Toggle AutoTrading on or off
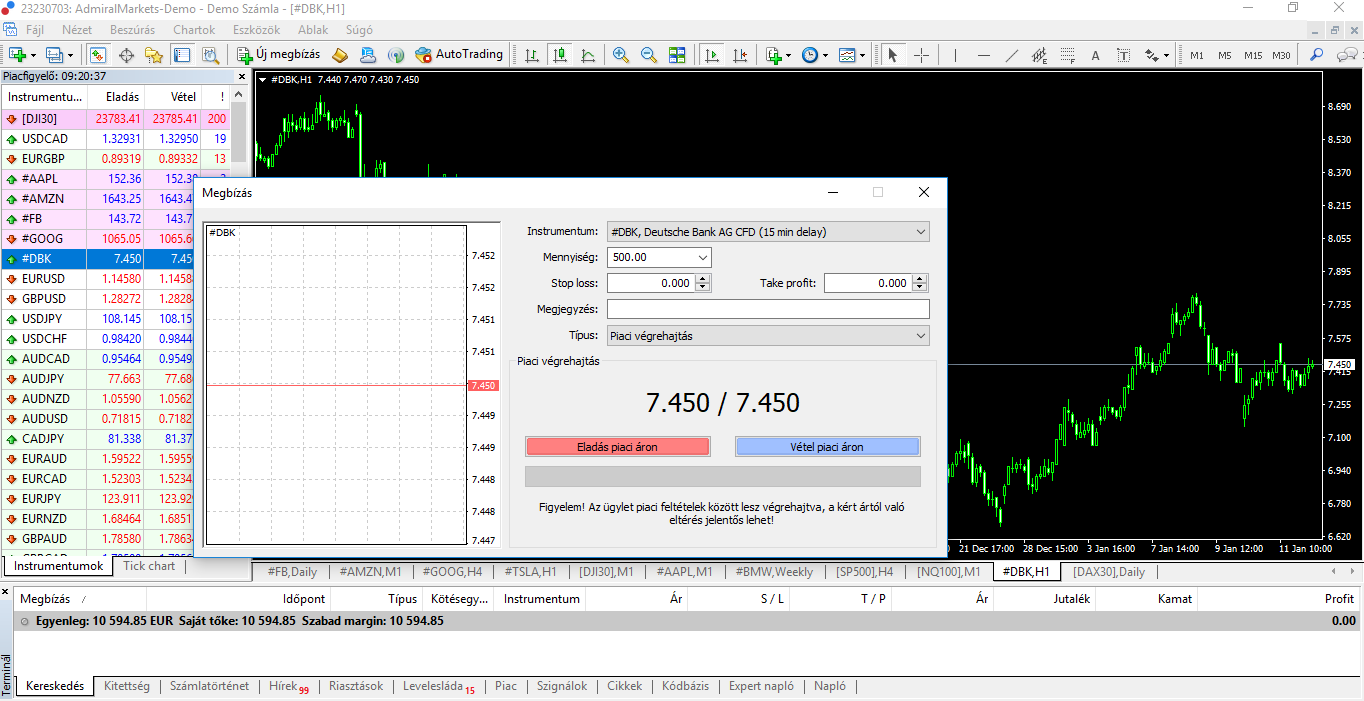 tap(459, 55)
